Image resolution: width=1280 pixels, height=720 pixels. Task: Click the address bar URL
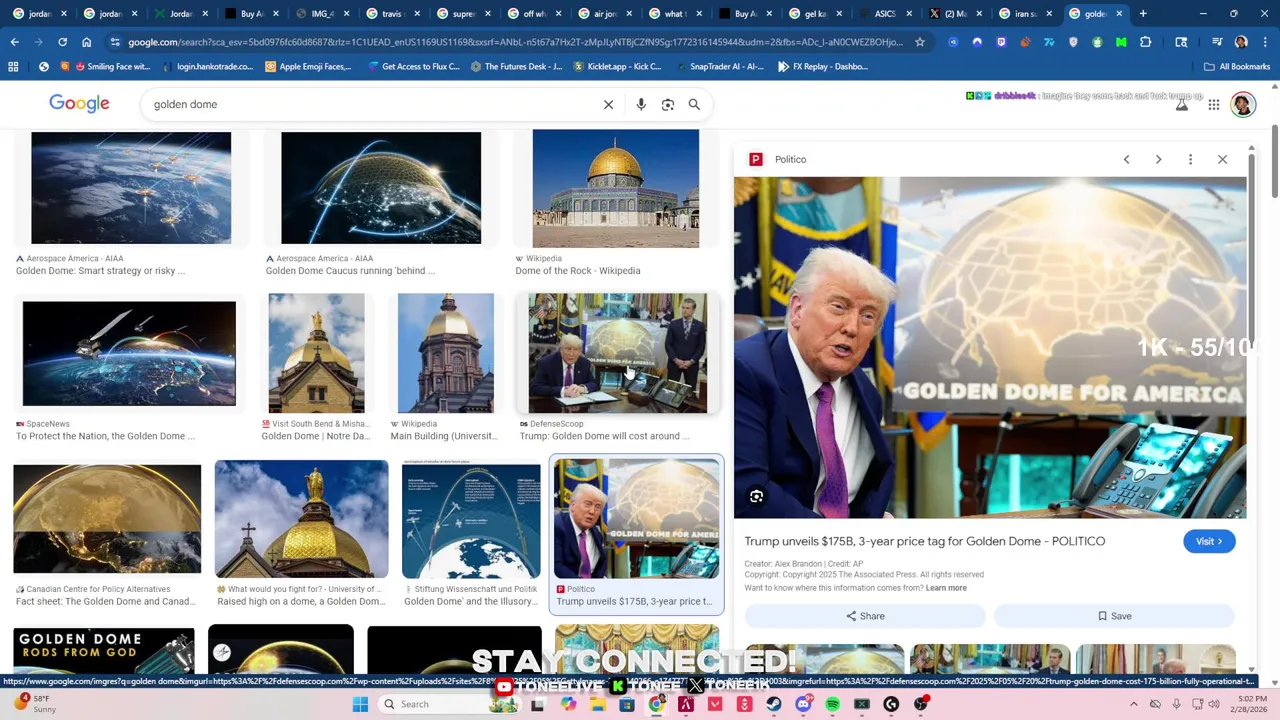click(515, 42)
